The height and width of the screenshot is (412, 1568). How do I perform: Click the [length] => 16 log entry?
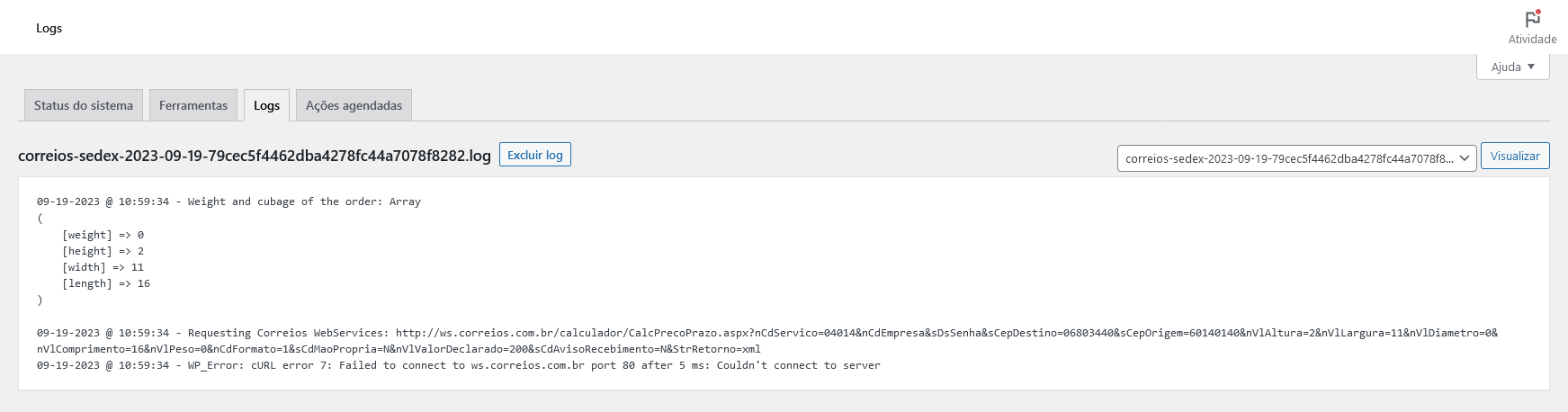tap(106, 283)
